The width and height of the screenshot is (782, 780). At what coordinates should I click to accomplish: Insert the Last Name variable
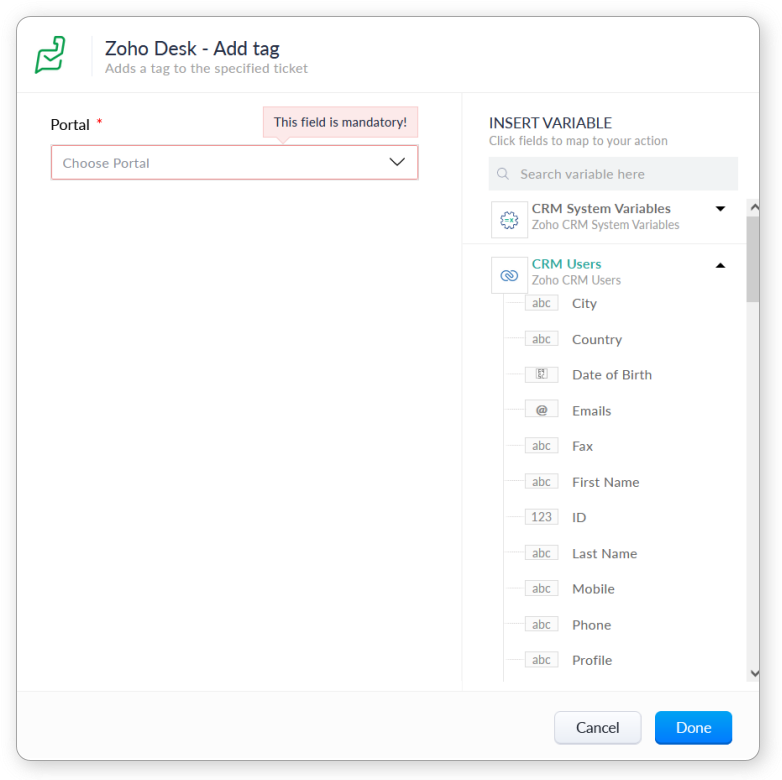point(604,553)
